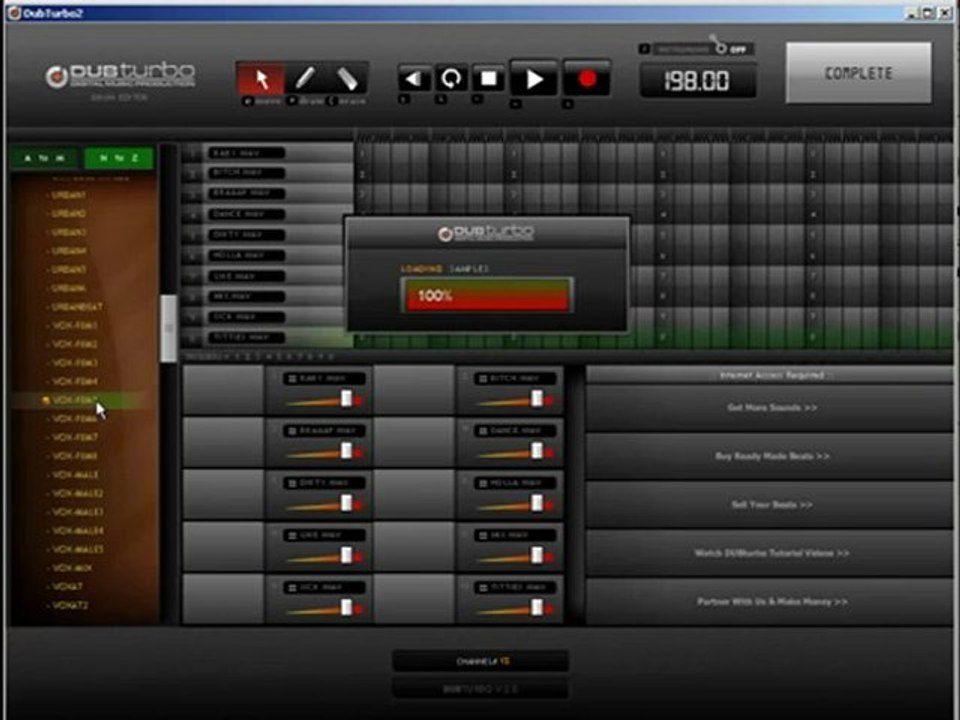The height and width of the screenshot is (720, 960).
Task: Click the DANCE.wav channel volume slider handle
Action: pos(537,451)
